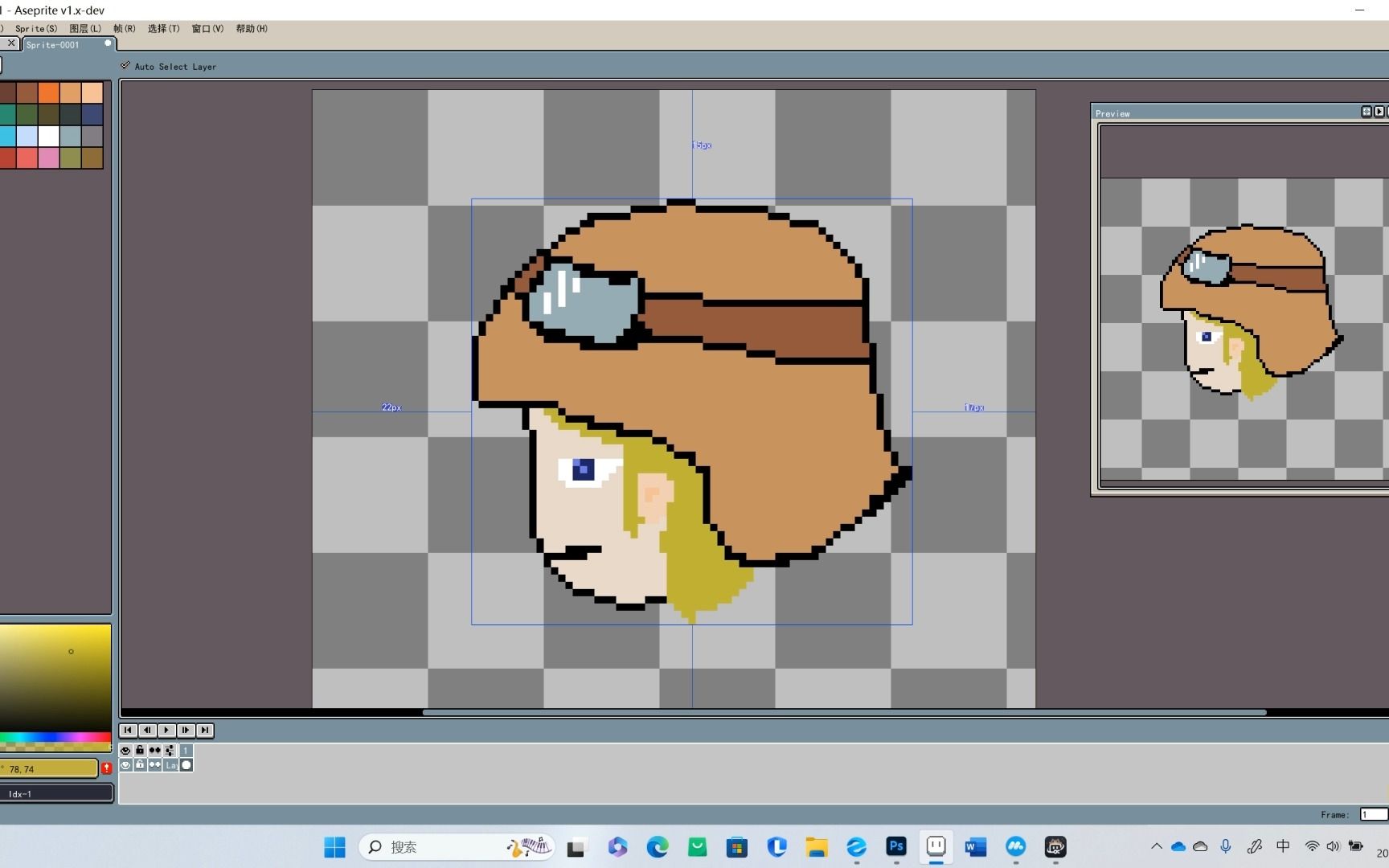The width and height of the screenshot is (1389, 868).
Task: Click the background color field Idx-1
Action: tap(56, 794)
